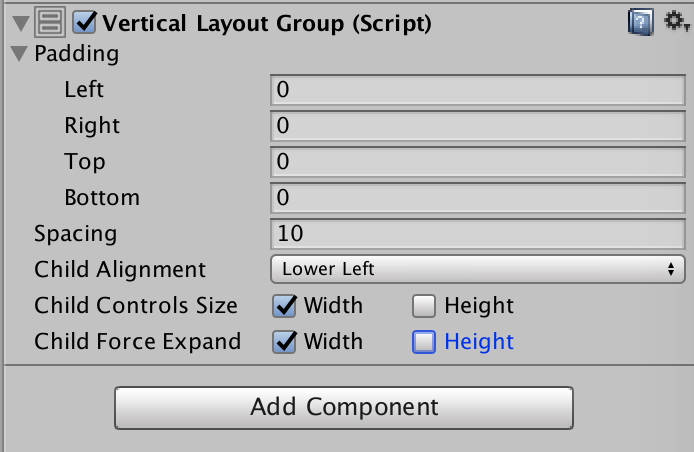Collapse the Padding foldout
The image size is (694, 452).
pos(20,55)
